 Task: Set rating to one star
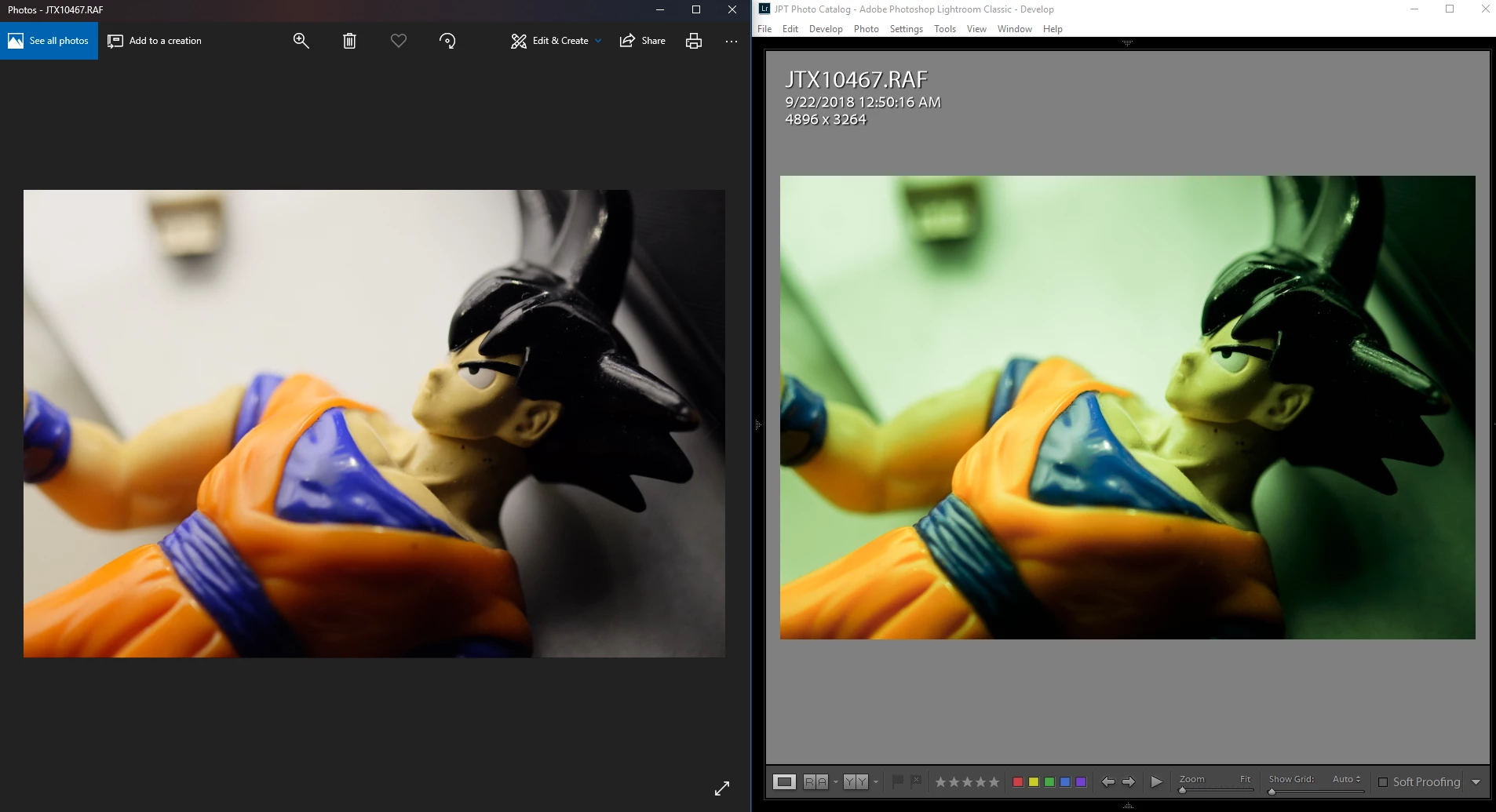pos(940,782)
